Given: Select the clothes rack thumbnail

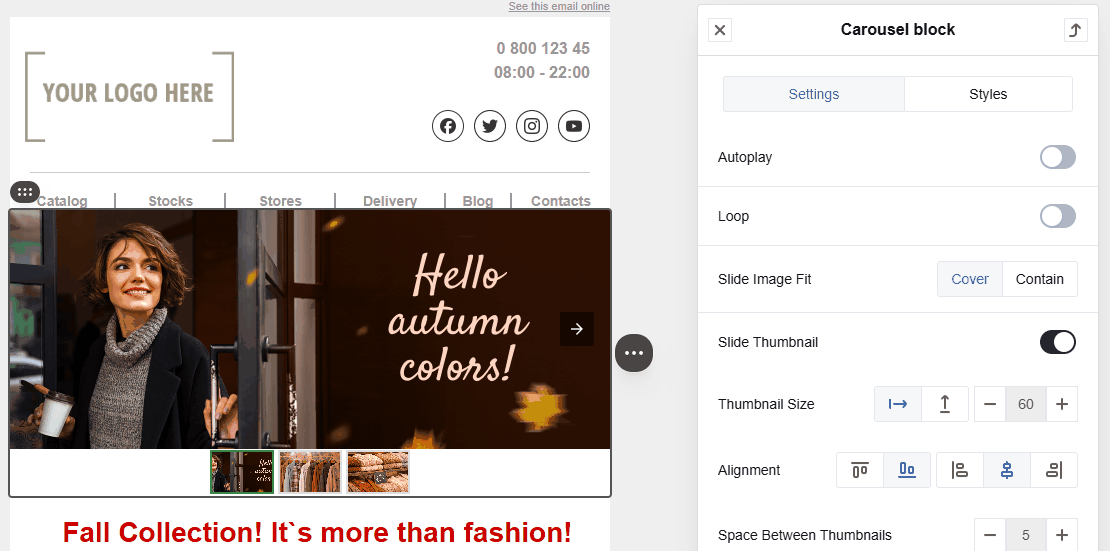Looking at the screenshot, I should (310, 472).
